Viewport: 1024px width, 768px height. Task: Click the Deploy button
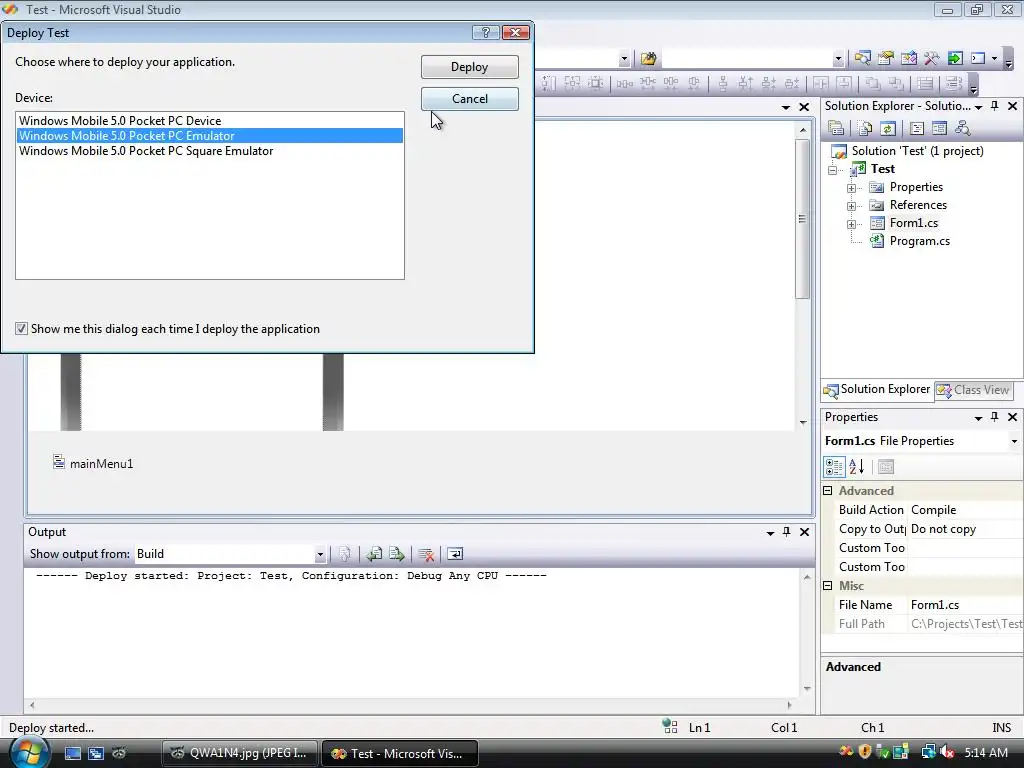tap(470, 67)
